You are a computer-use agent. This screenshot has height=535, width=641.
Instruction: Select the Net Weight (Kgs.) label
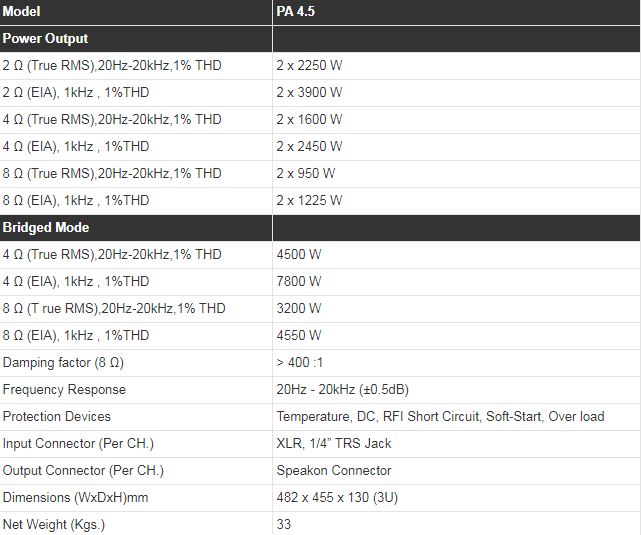pos(54,525)
